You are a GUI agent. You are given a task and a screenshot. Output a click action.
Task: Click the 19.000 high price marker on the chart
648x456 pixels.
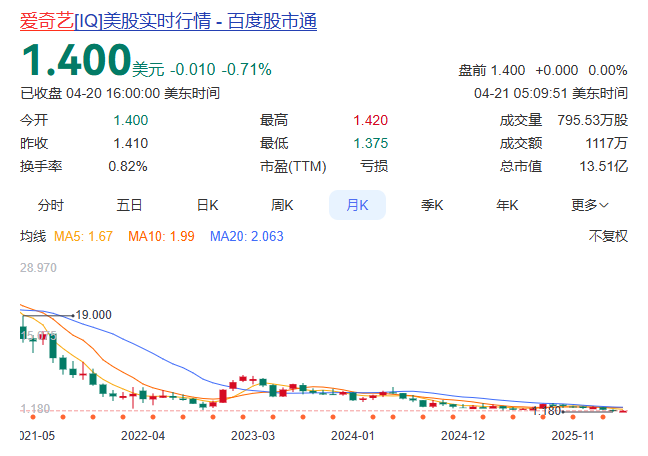[94, 315]
